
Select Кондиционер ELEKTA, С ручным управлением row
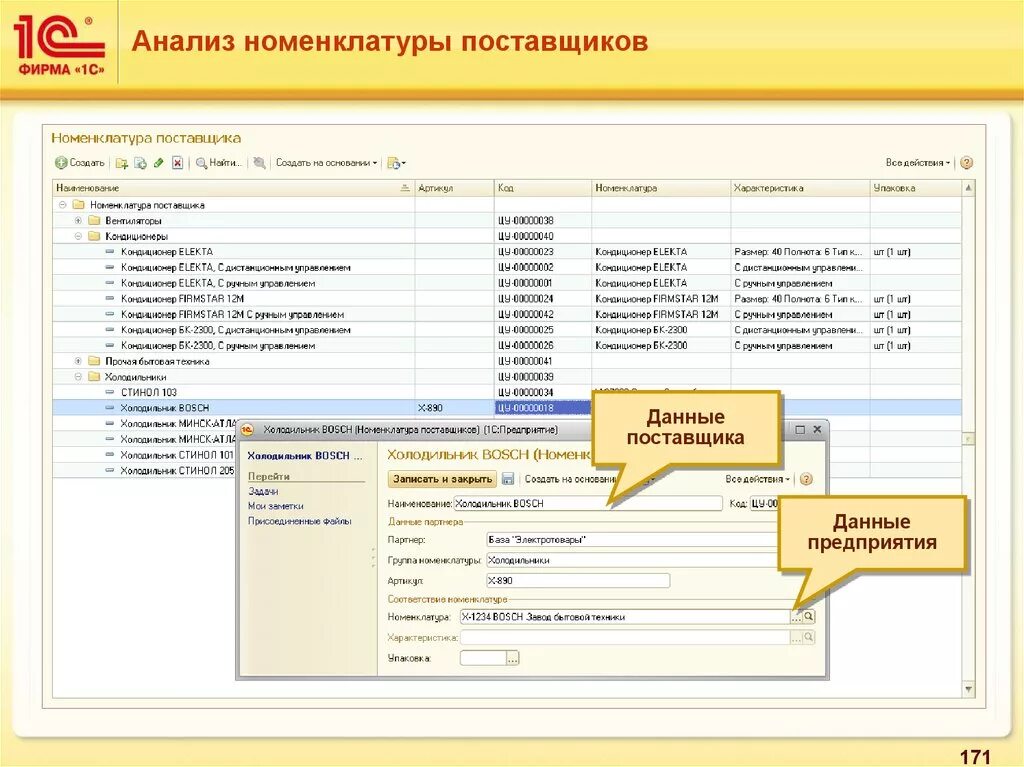(507, 284)
